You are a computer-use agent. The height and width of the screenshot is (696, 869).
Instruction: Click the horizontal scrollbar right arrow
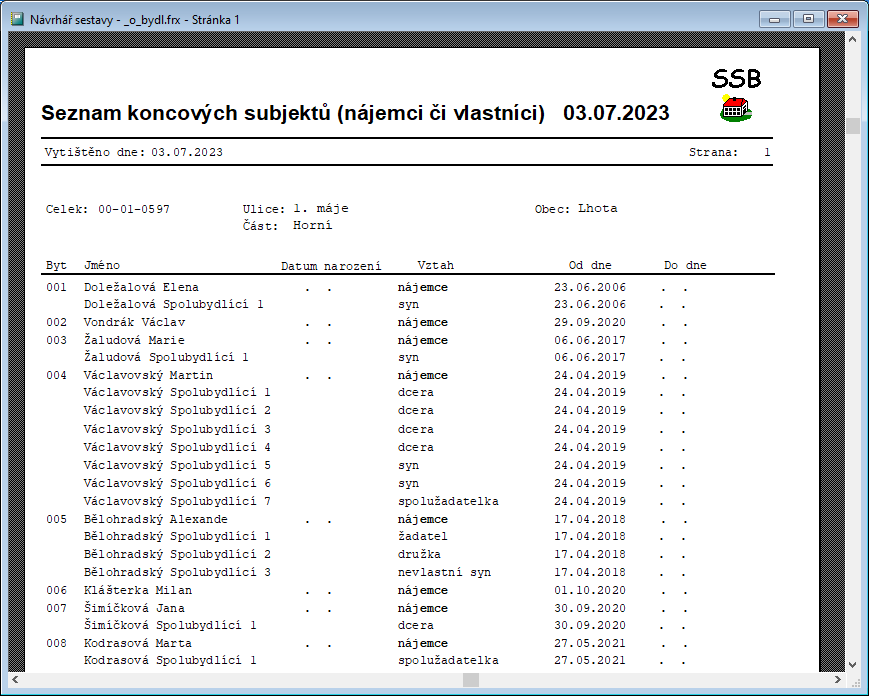click(x=837, y=680)
